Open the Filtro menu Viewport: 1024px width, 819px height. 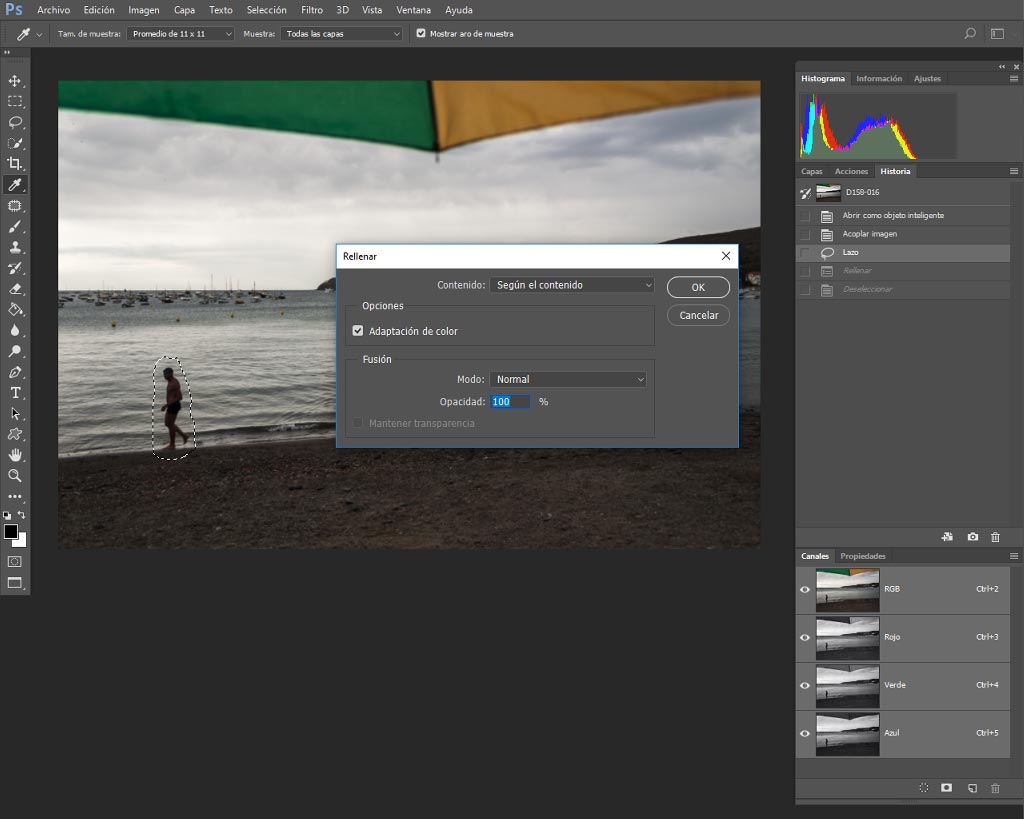coord(312,10)
